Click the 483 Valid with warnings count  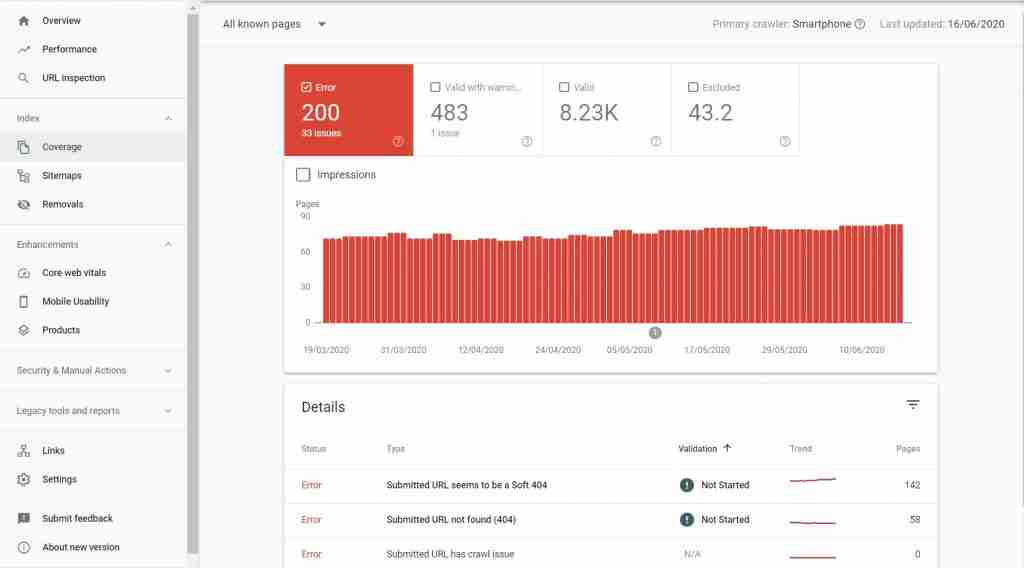point(449,113)
